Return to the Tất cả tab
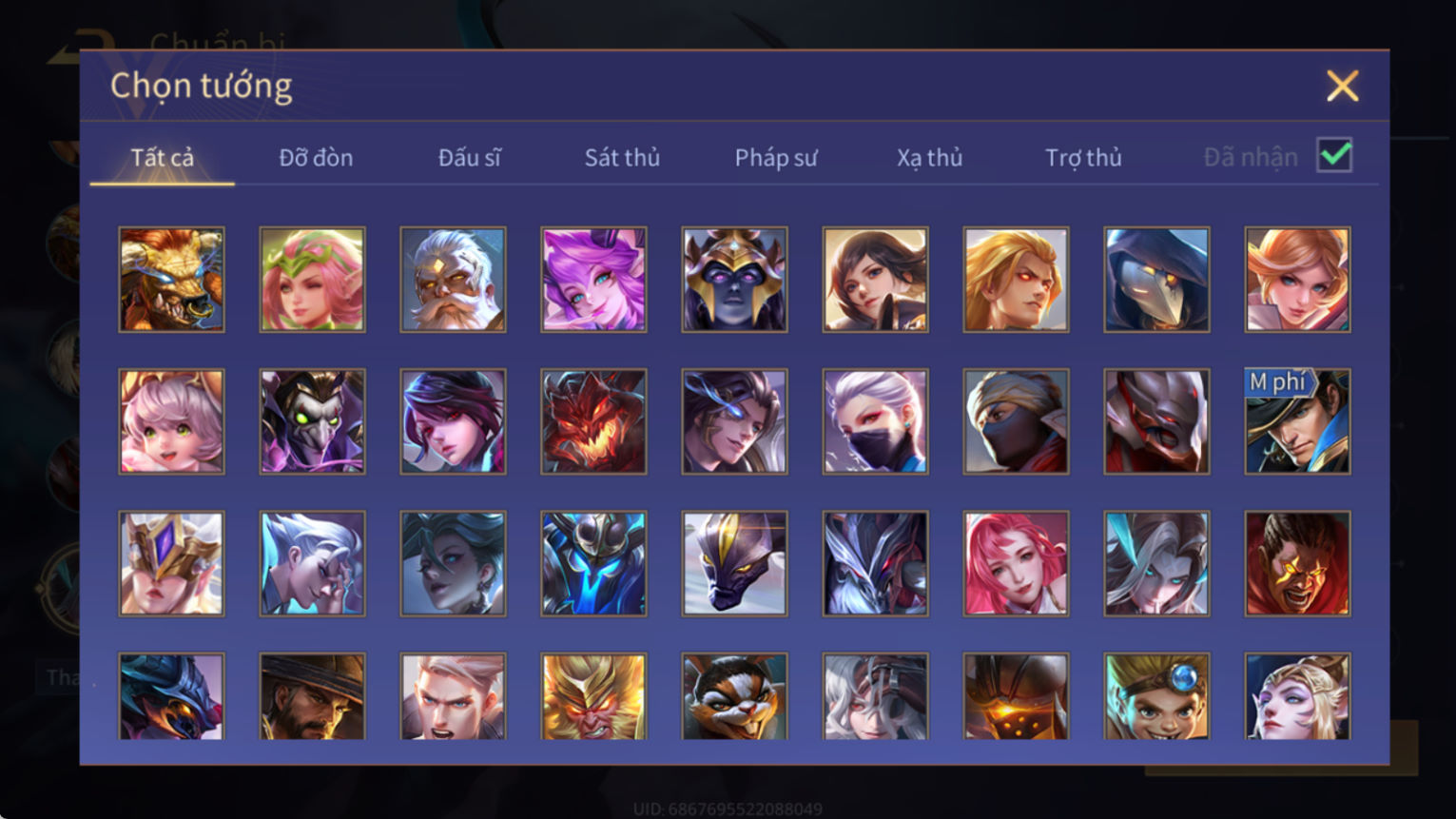The height and width of the screenshot is (819, 1456). 162,158
